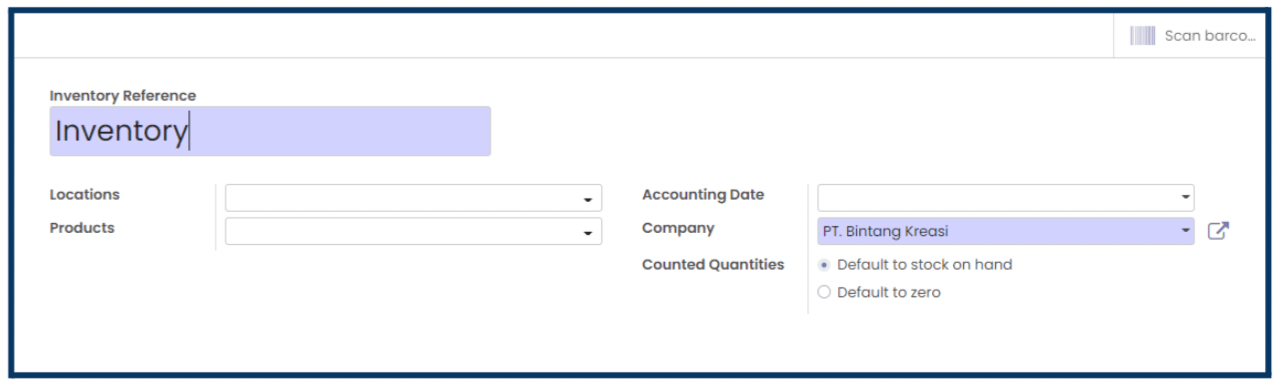The height and width of the screenshot is (388, 1288).
Task: Click inside the Accounting Date field
Action: click(1005, 198)
